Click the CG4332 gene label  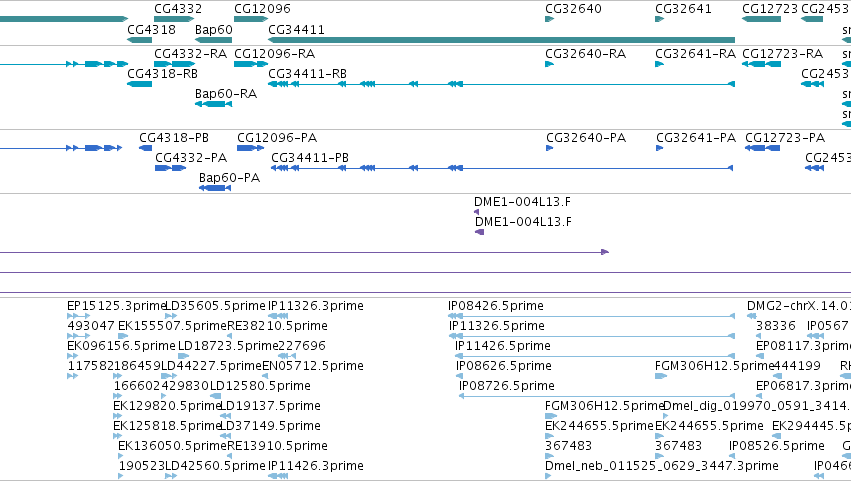click(x=178, y=9)
